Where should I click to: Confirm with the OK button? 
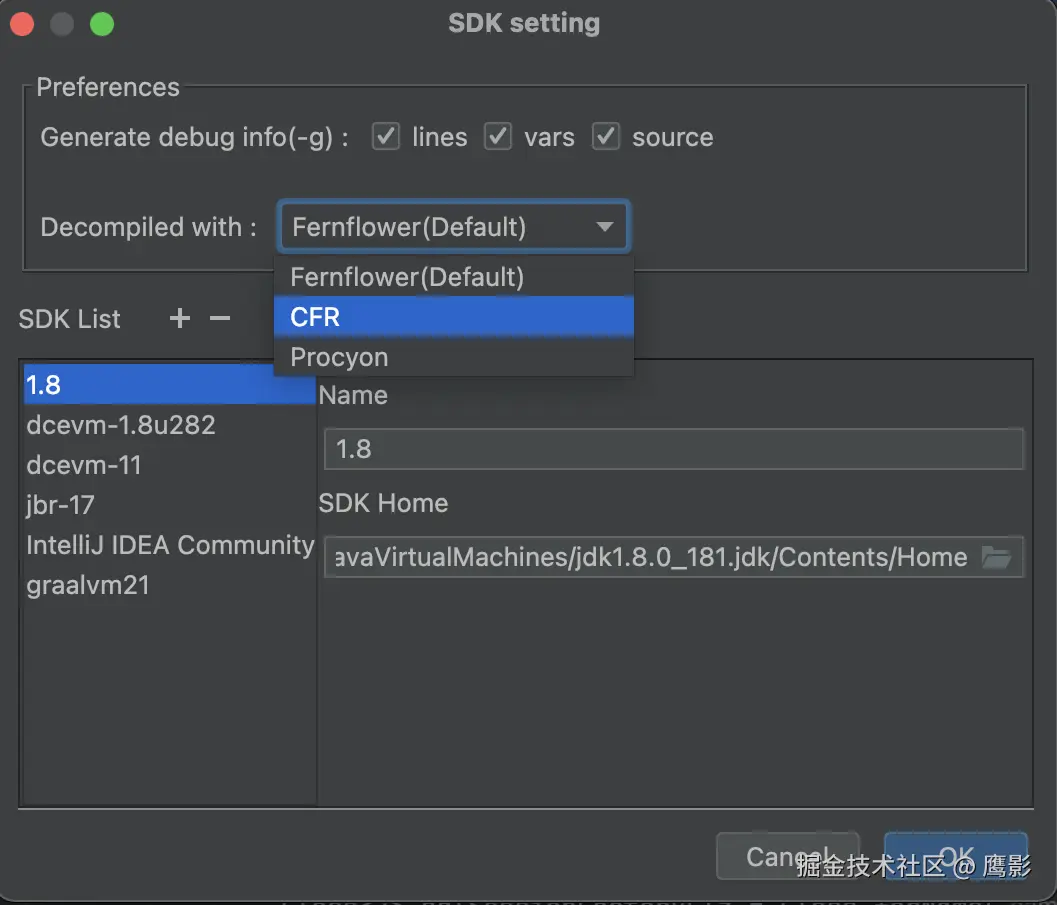click(x=955, y=857)
